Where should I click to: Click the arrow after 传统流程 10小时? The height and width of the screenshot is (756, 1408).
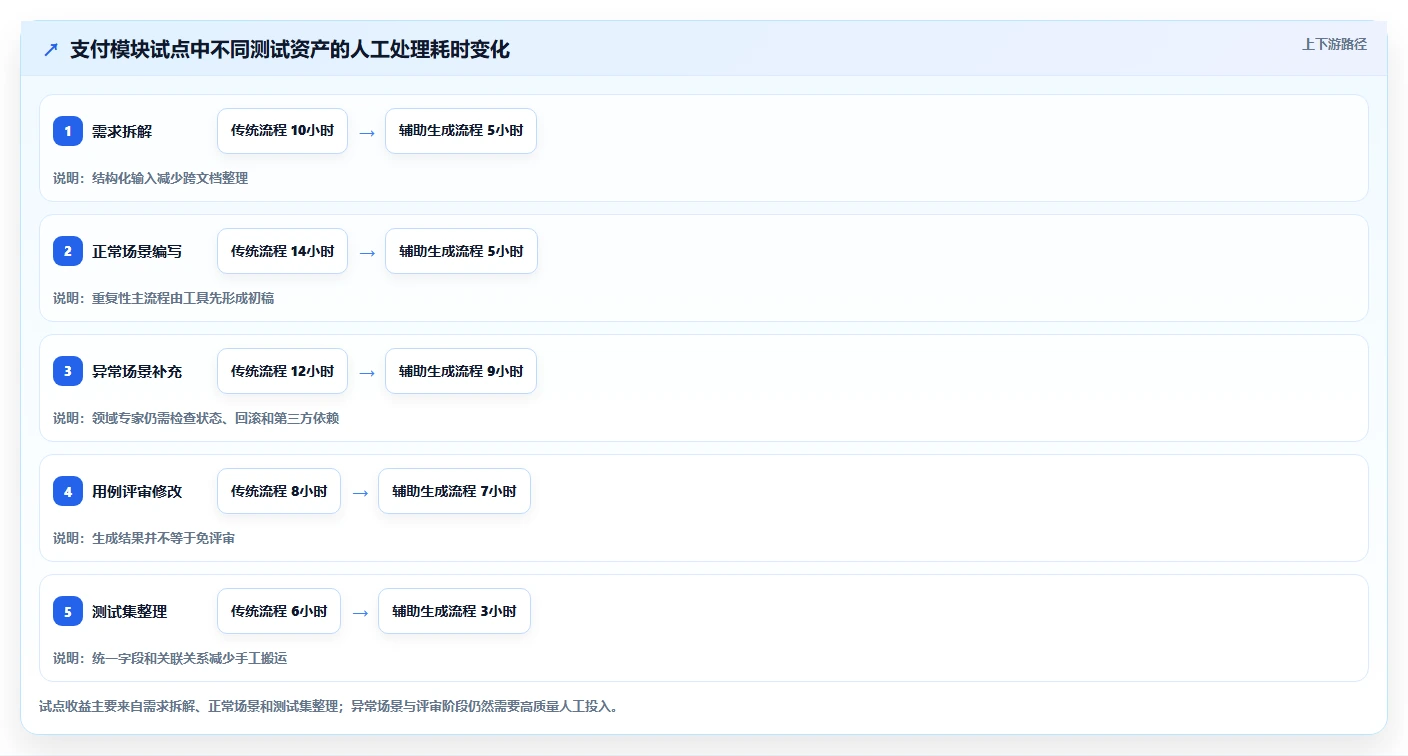pyautogui.click(x=367, y=132)
